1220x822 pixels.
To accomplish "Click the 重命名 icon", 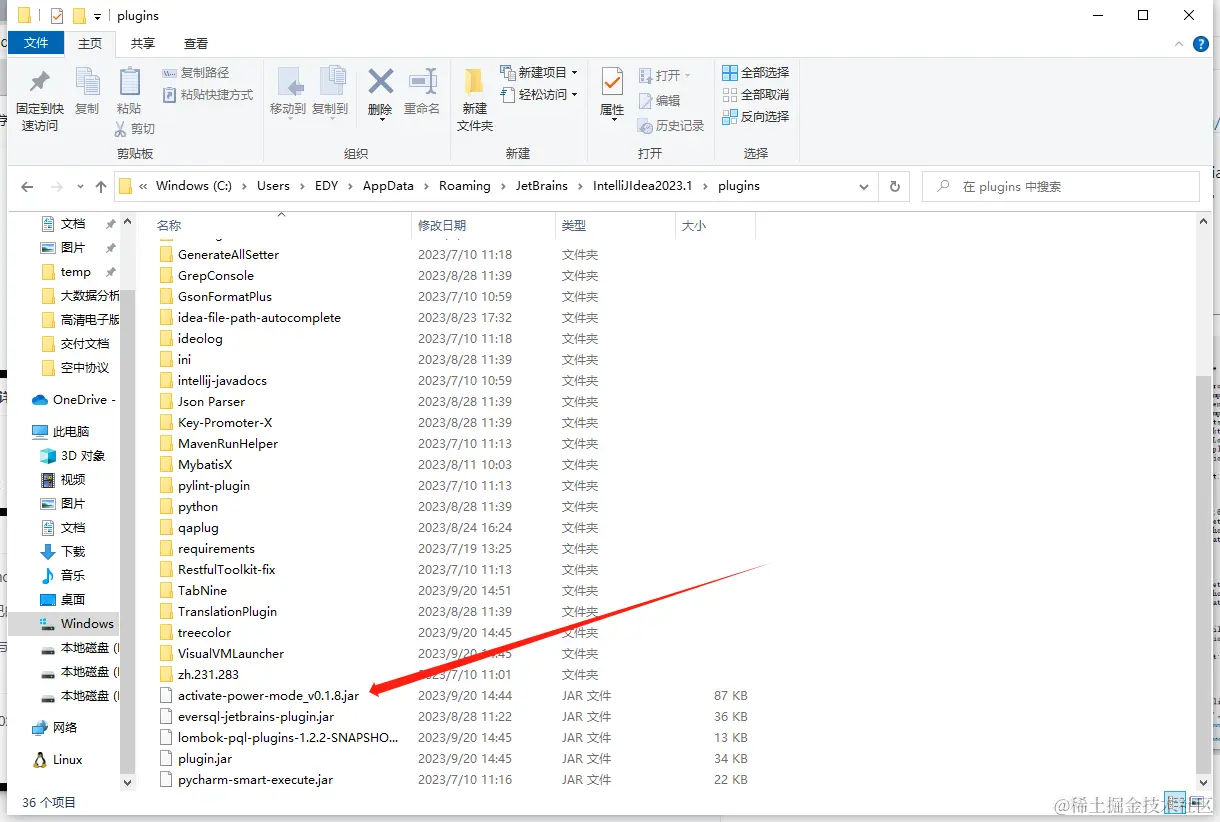I will tap(422, 82).
